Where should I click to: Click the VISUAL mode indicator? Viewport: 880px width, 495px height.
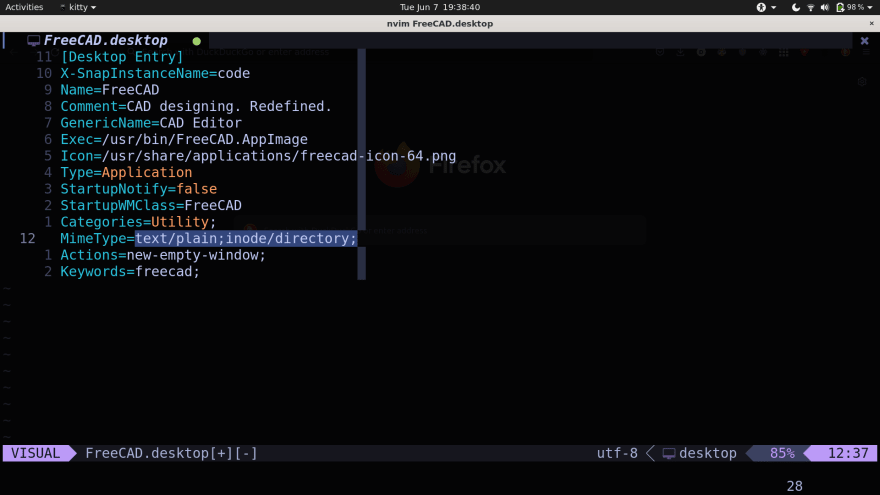(35, 453)
